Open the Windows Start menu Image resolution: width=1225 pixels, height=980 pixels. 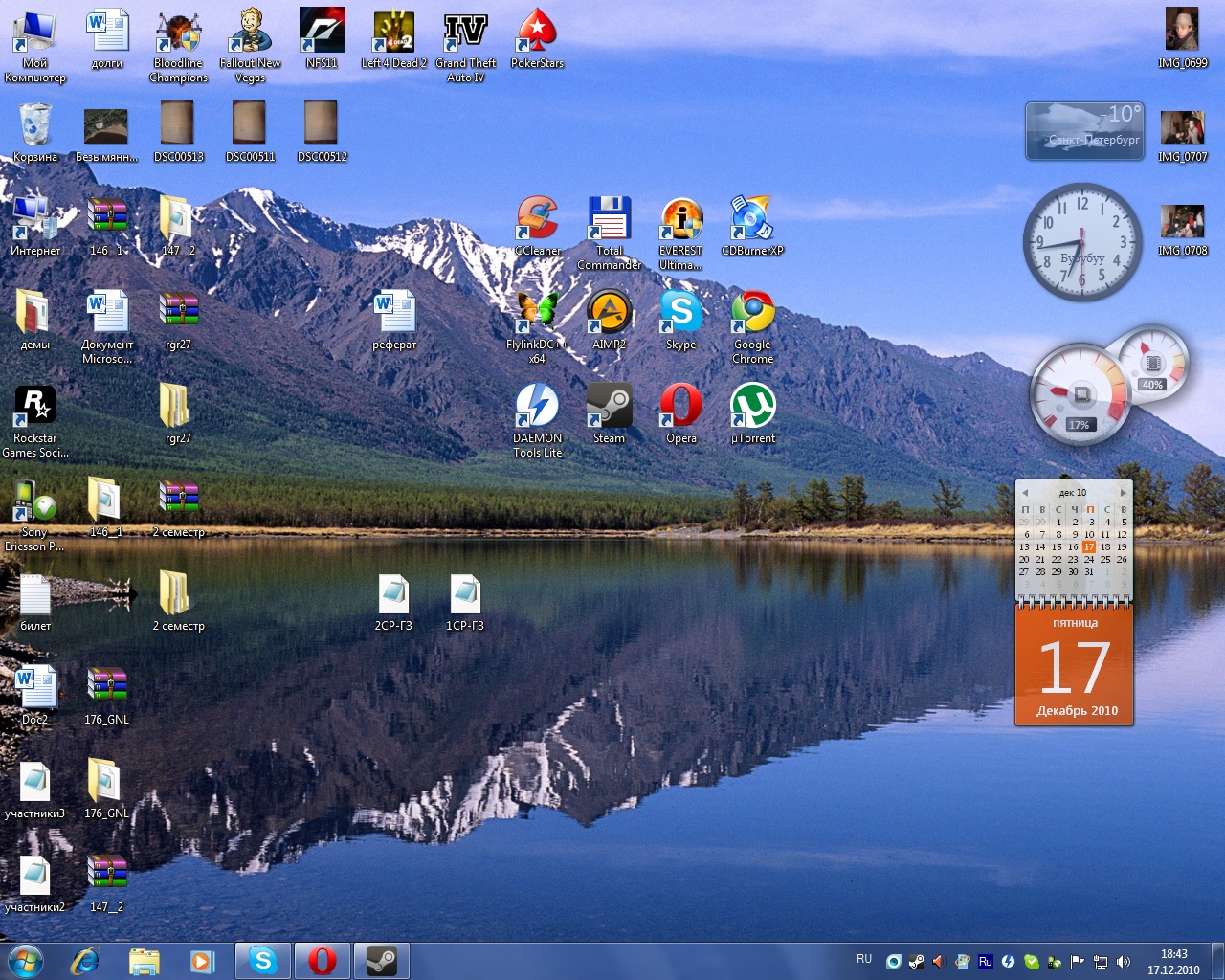[x=25, y=960]
